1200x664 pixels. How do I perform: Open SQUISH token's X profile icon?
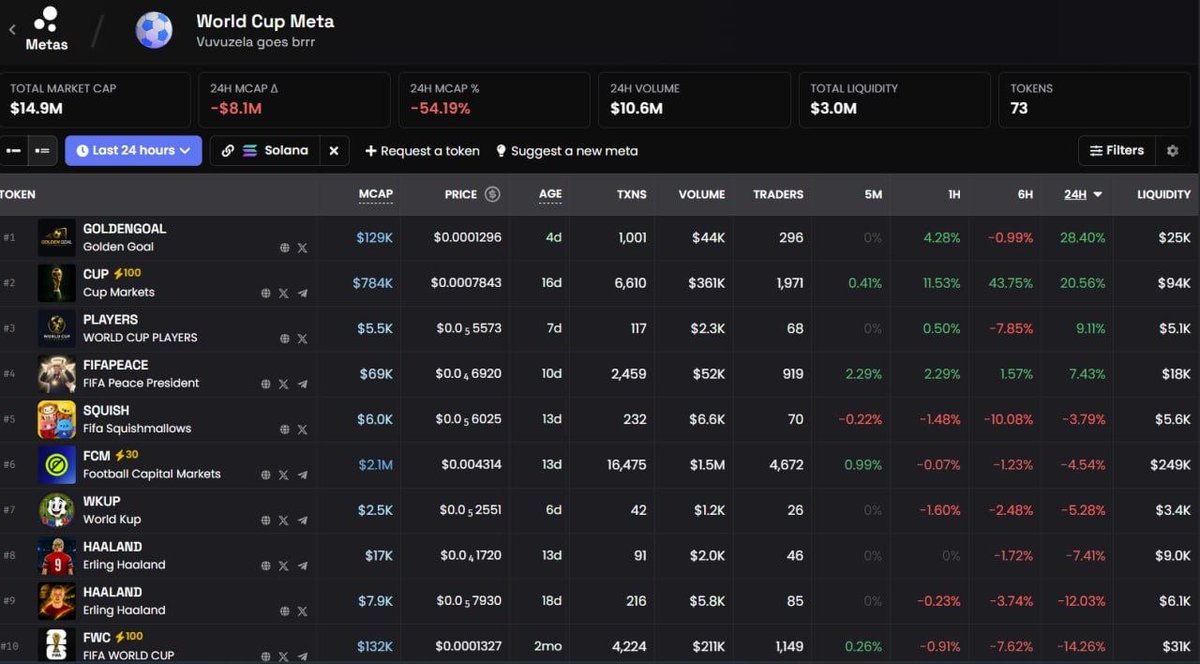tap(303, 430)
